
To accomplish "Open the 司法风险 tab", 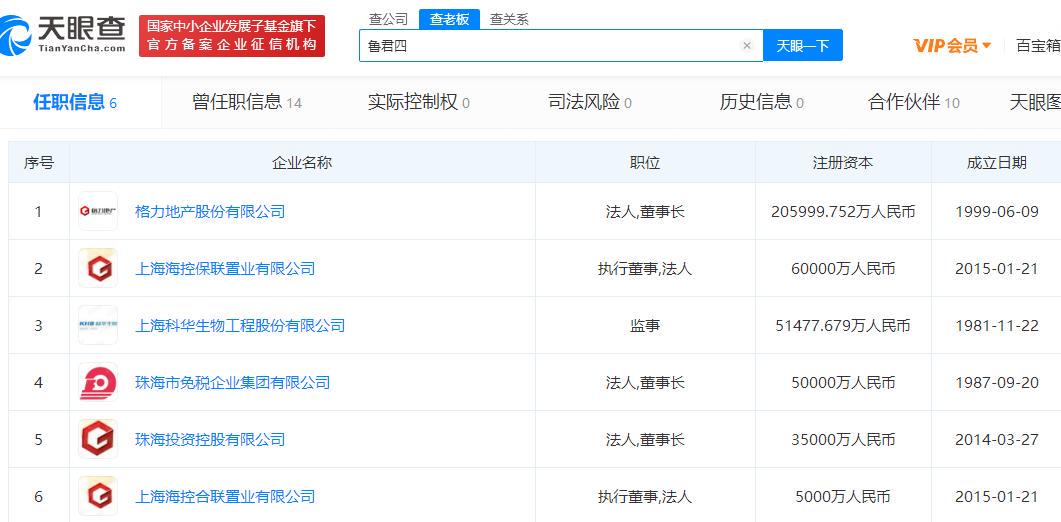I will point(590,102).
